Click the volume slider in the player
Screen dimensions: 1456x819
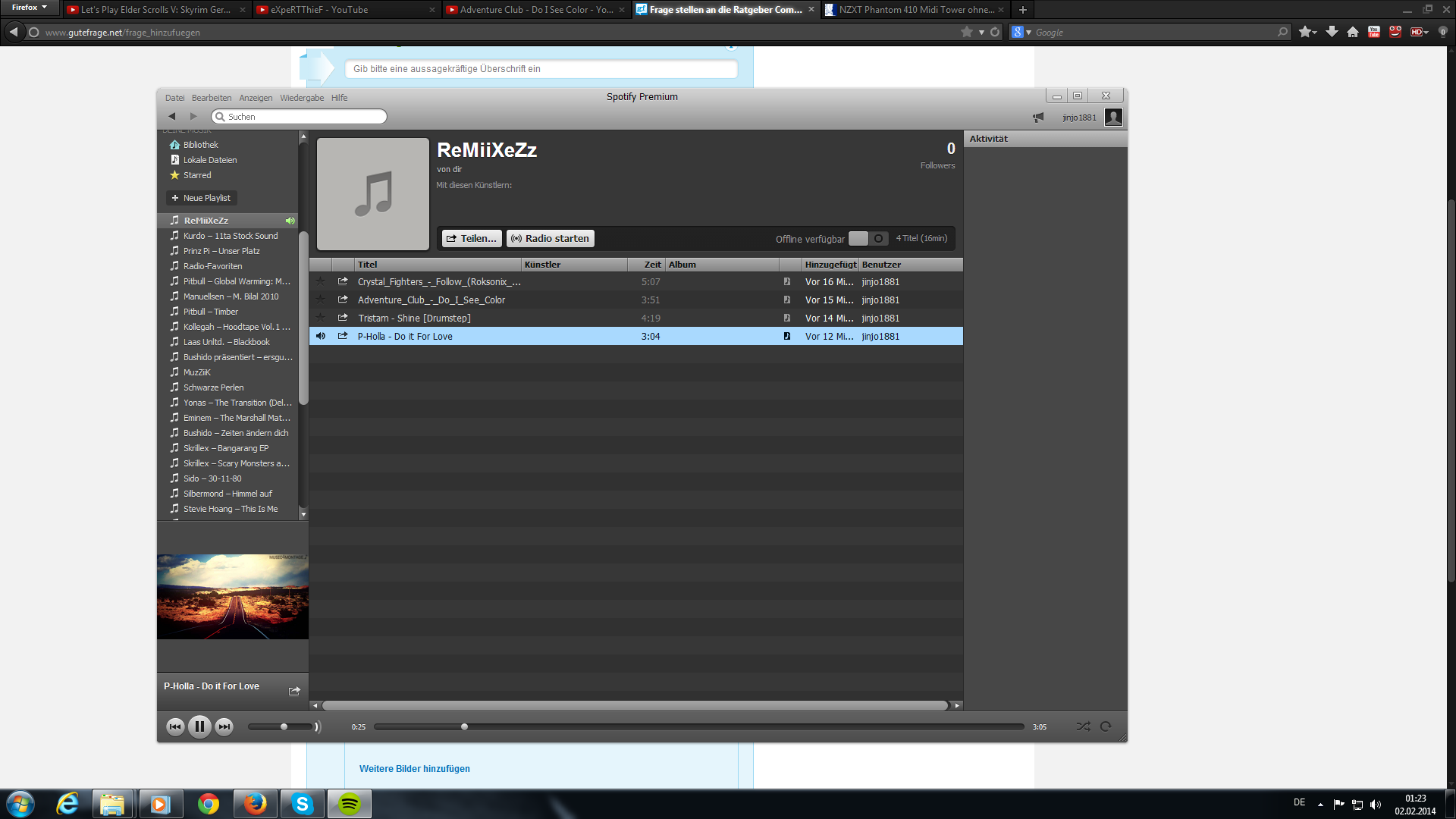click(280, 726)
